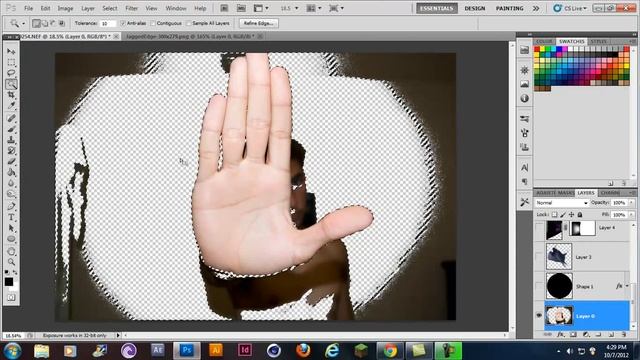This screenshot has height=360, width=640.
Task: Select the Eyedropper tool
Action: tap(11, 106)
